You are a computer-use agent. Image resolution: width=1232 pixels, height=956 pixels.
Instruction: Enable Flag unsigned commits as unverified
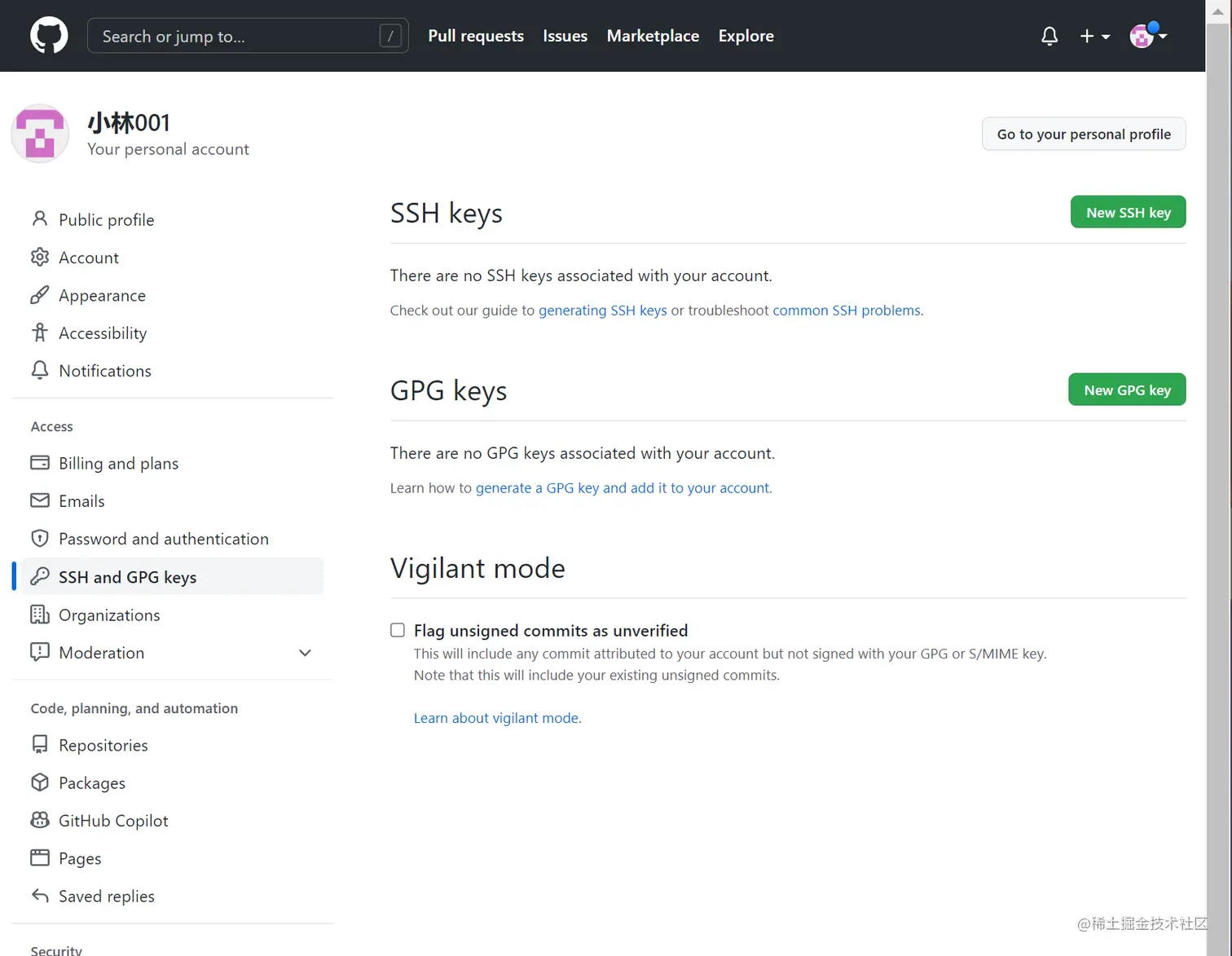pyautogui.click(x=398, y=630)
